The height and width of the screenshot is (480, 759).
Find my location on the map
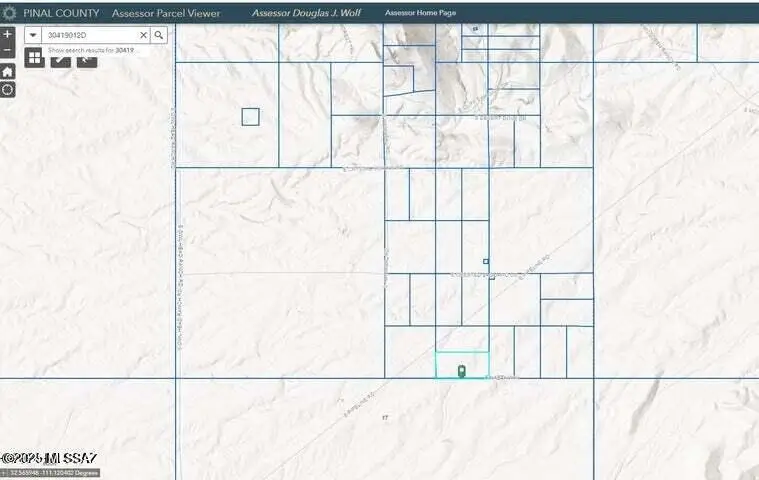point(7,90)
